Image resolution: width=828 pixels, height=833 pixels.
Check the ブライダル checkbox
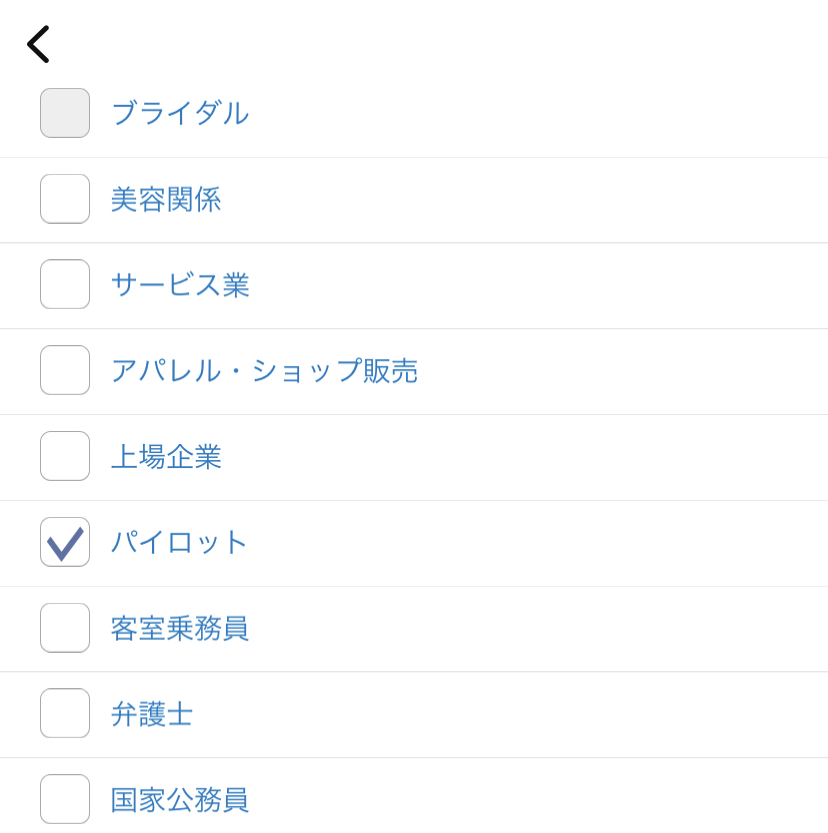[x=65, y=113]
